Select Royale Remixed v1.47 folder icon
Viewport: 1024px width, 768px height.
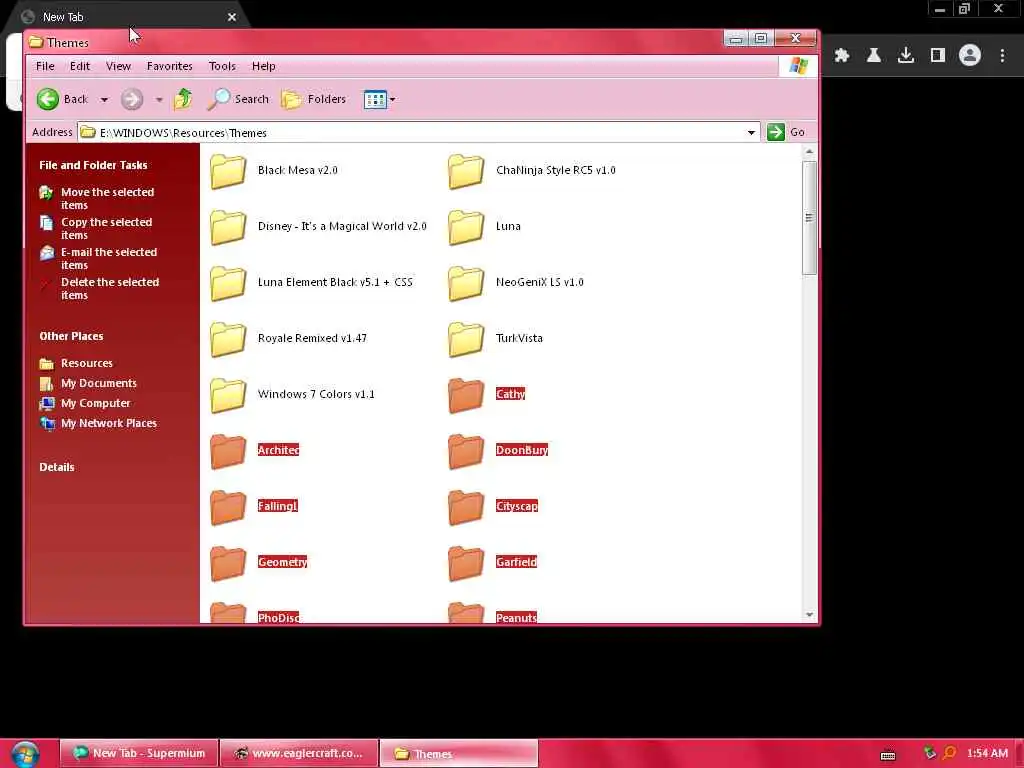[x=228, y=339]
